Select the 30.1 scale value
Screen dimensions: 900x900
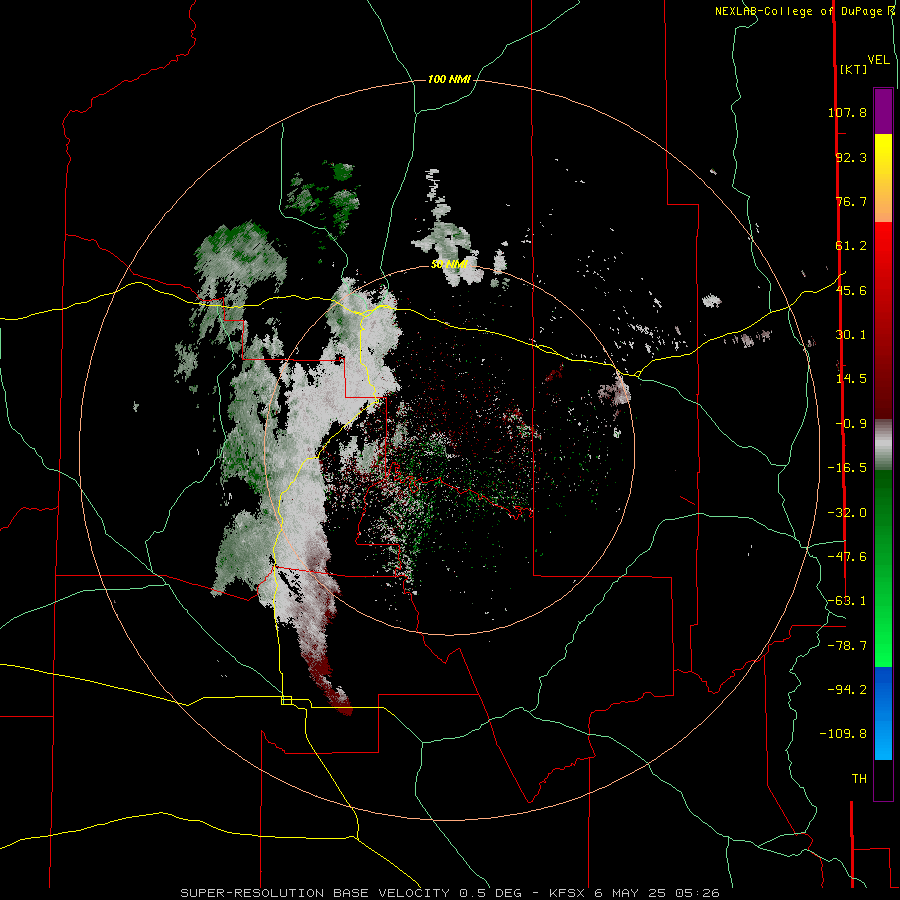coord(851,335)
